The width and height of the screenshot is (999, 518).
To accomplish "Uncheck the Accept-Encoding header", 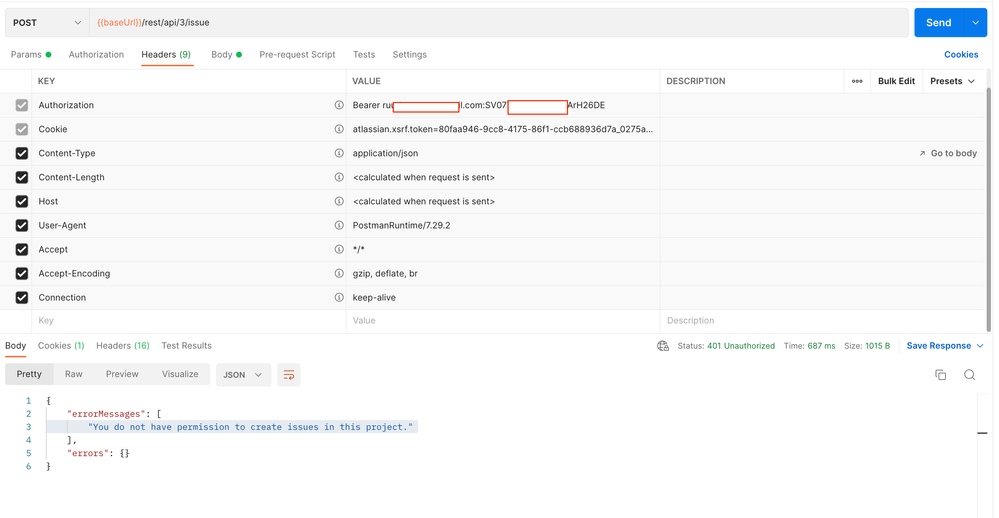I will point(22,273).
